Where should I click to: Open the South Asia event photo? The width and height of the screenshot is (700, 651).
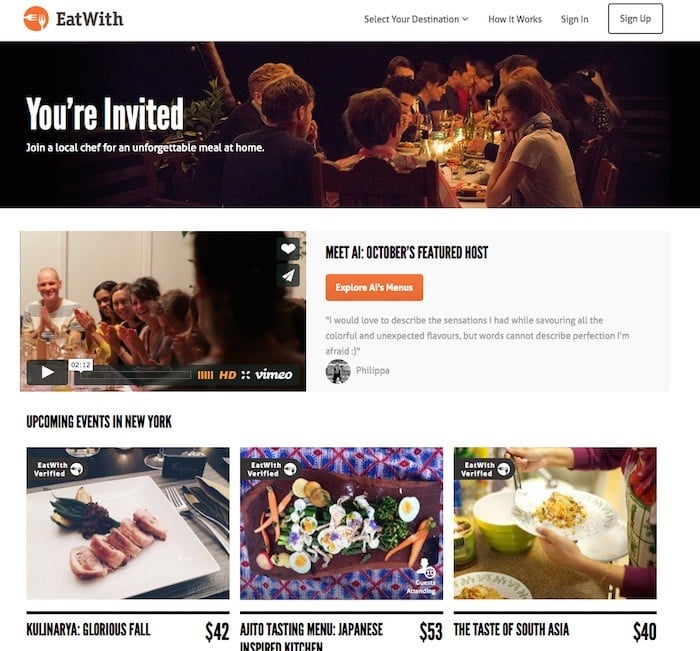[555, 523]
